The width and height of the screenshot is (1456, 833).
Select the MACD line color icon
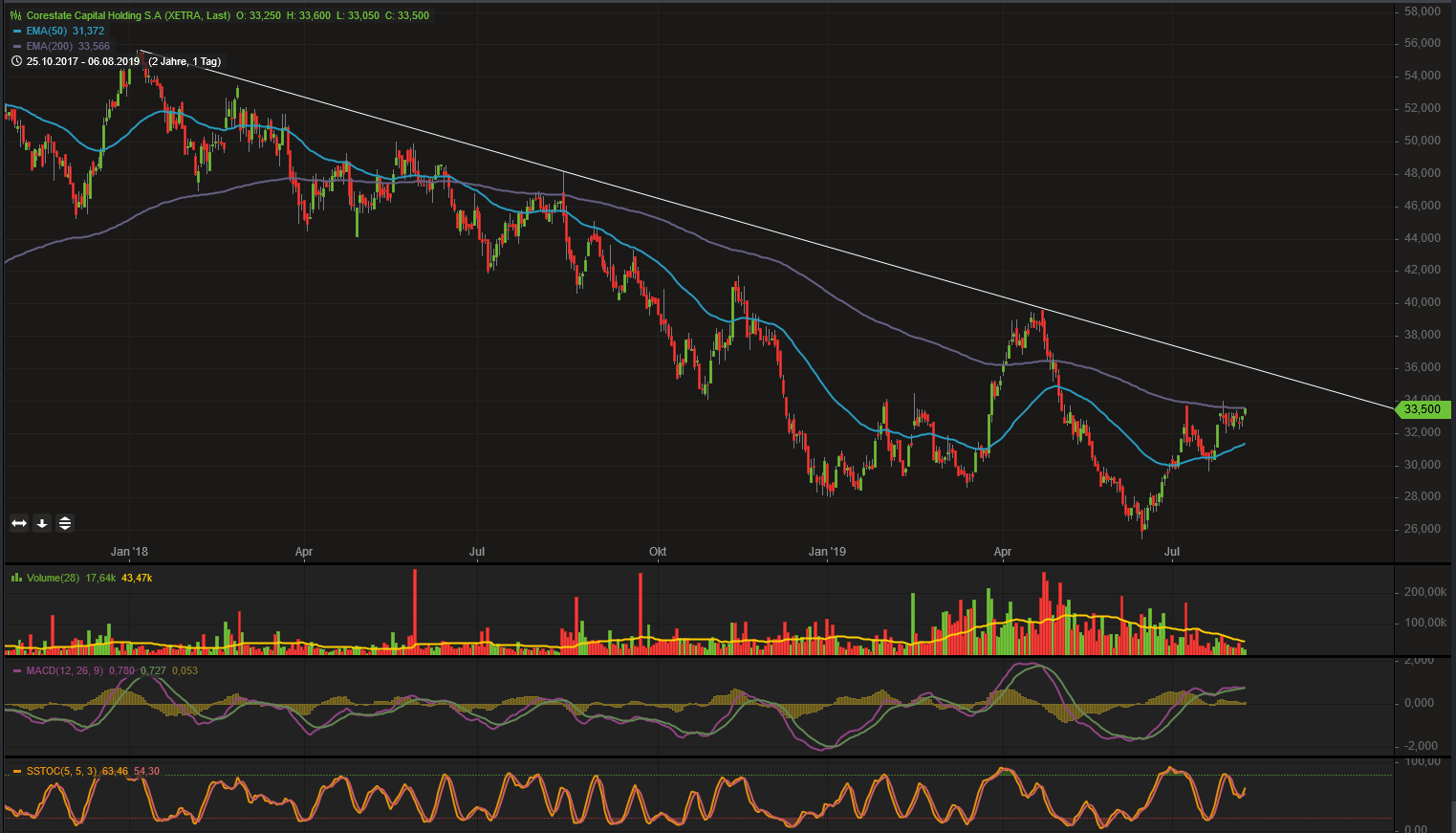15,670
